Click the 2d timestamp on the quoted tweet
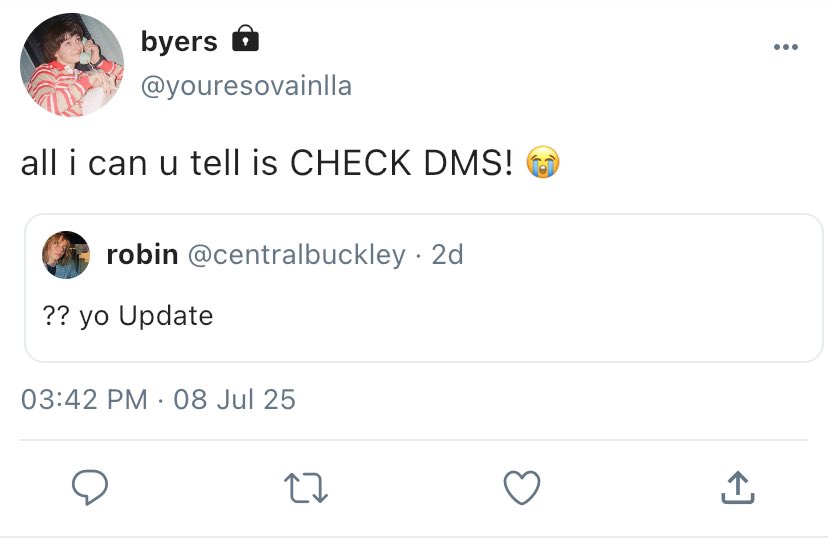The height and width of the screenshot is (539, 828). (x=447, y=255)
